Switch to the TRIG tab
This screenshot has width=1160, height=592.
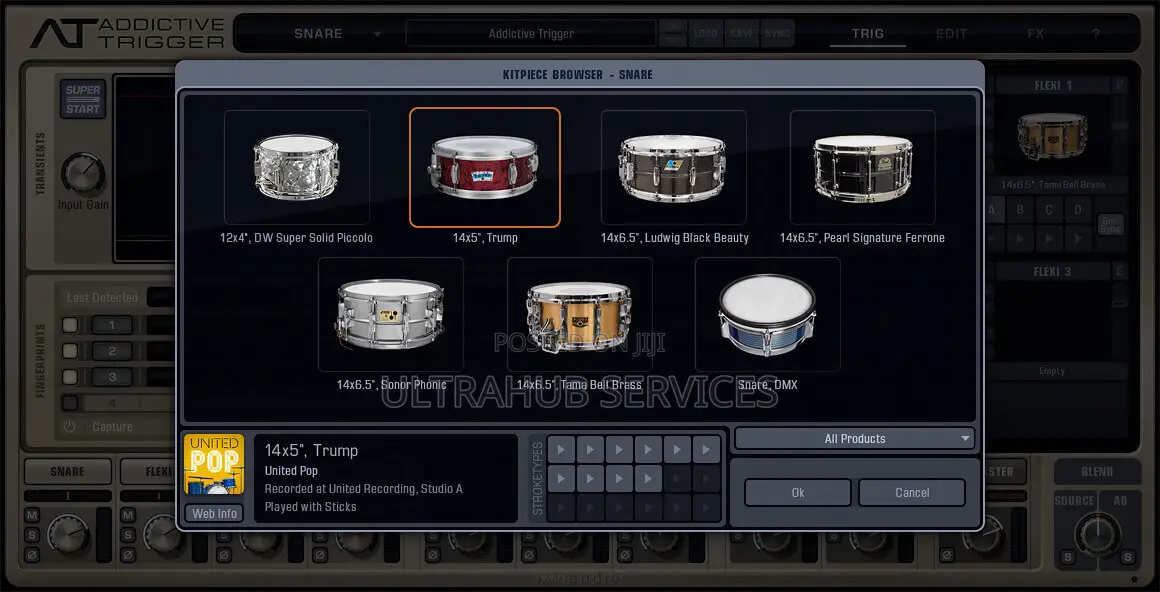(868, 33)
